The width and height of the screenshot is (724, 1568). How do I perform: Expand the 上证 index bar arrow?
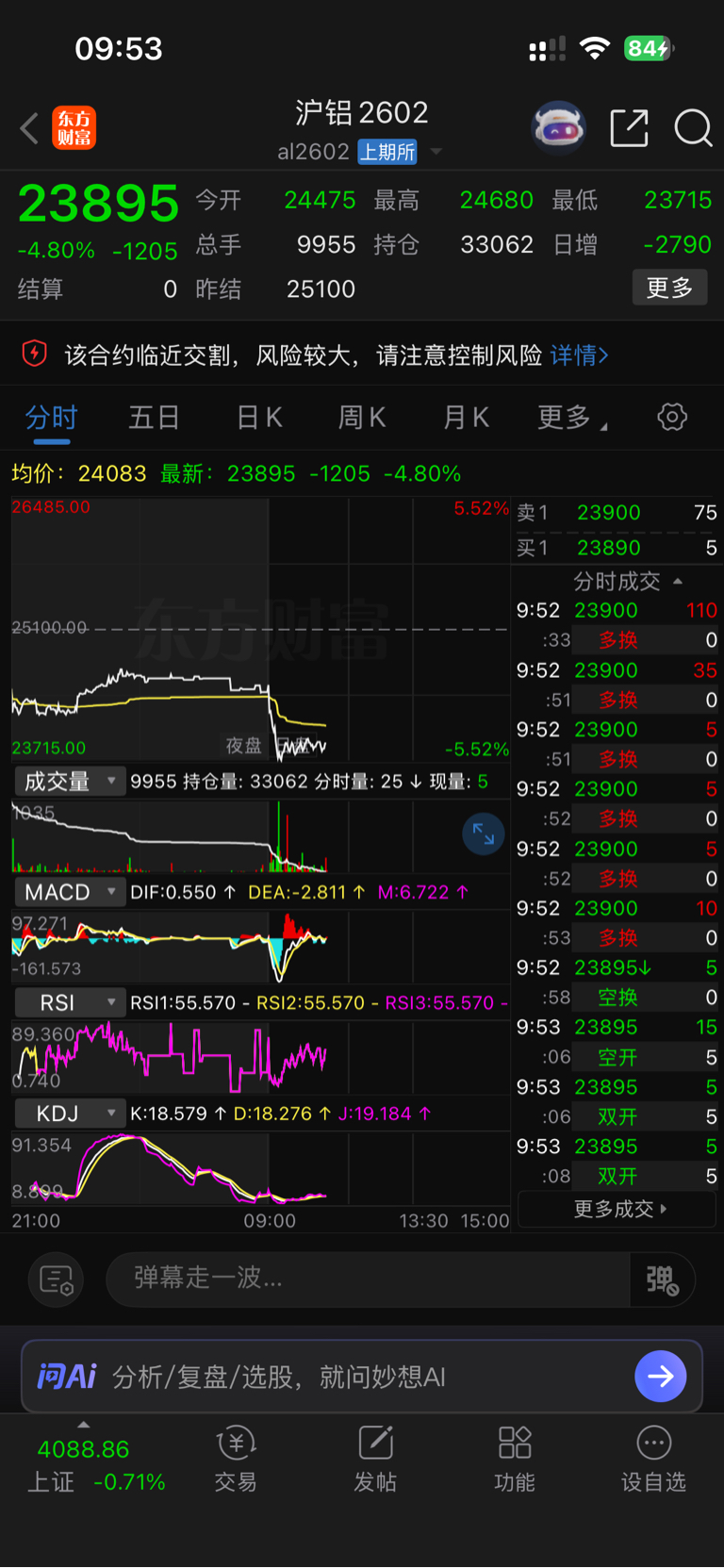click(x=84, y=1425)
